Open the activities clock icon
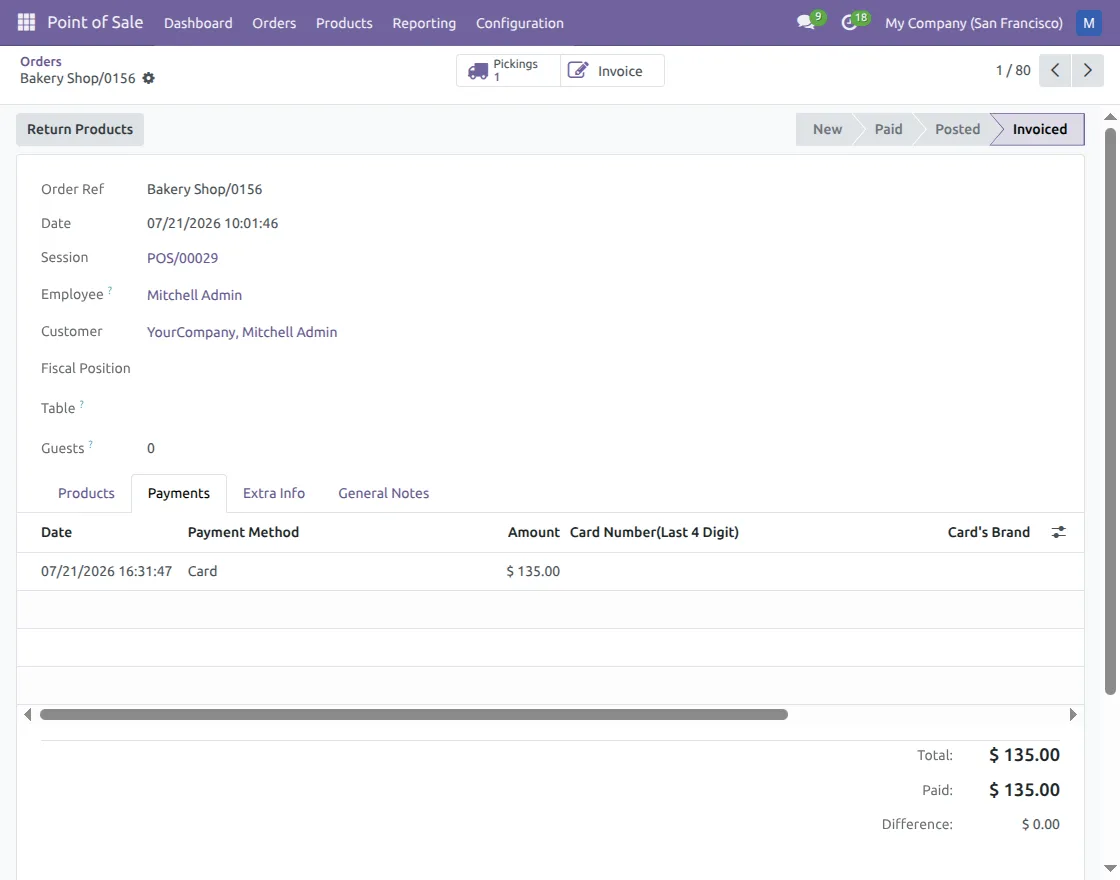The image size is (1120, 880). pyautogui.click(x=849, y=23)
